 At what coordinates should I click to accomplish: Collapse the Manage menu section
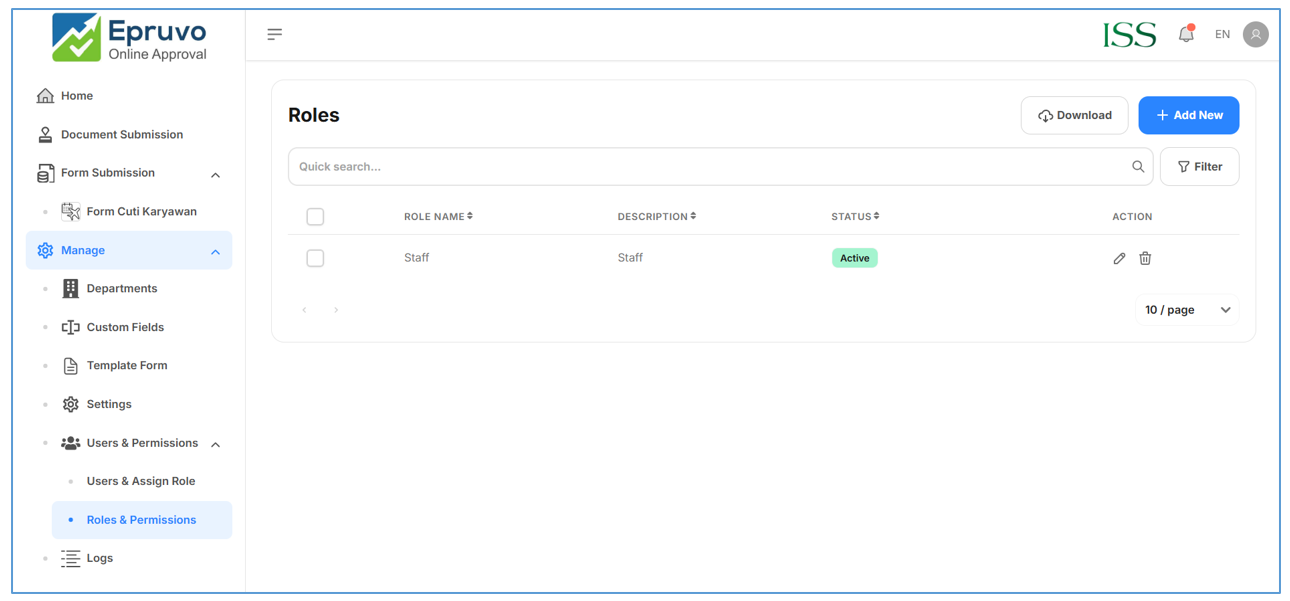point(215,252)
